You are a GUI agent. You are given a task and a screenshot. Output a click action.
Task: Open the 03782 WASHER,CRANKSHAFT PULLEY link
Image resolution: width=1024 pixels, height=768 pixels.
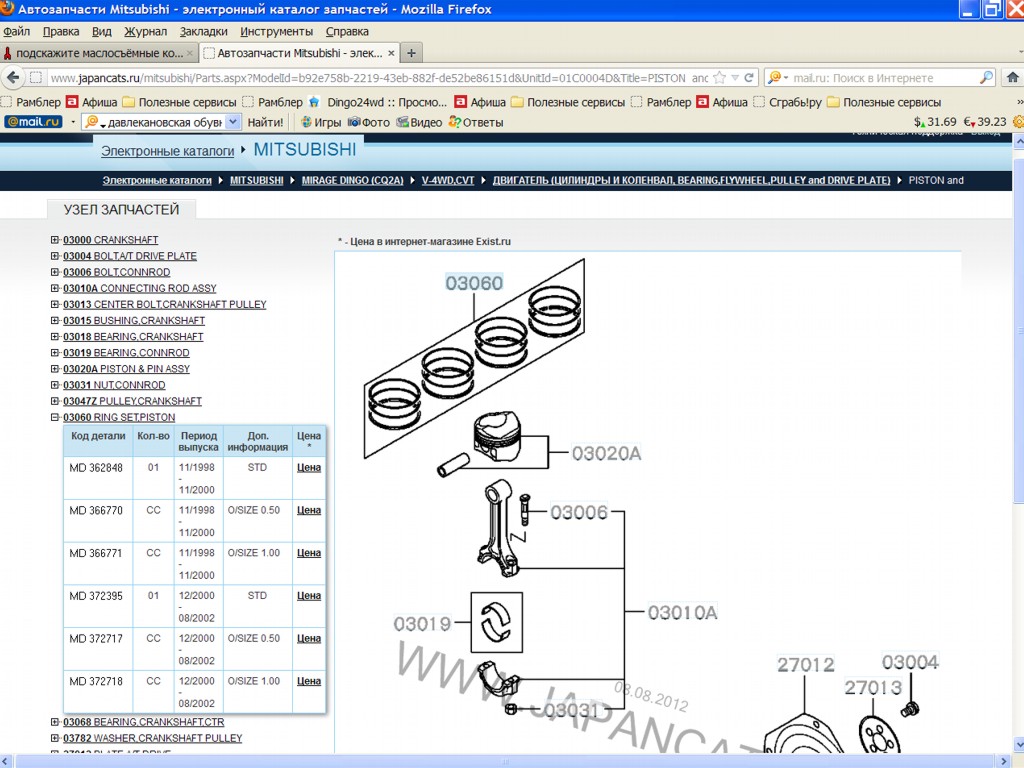(152, 738)
